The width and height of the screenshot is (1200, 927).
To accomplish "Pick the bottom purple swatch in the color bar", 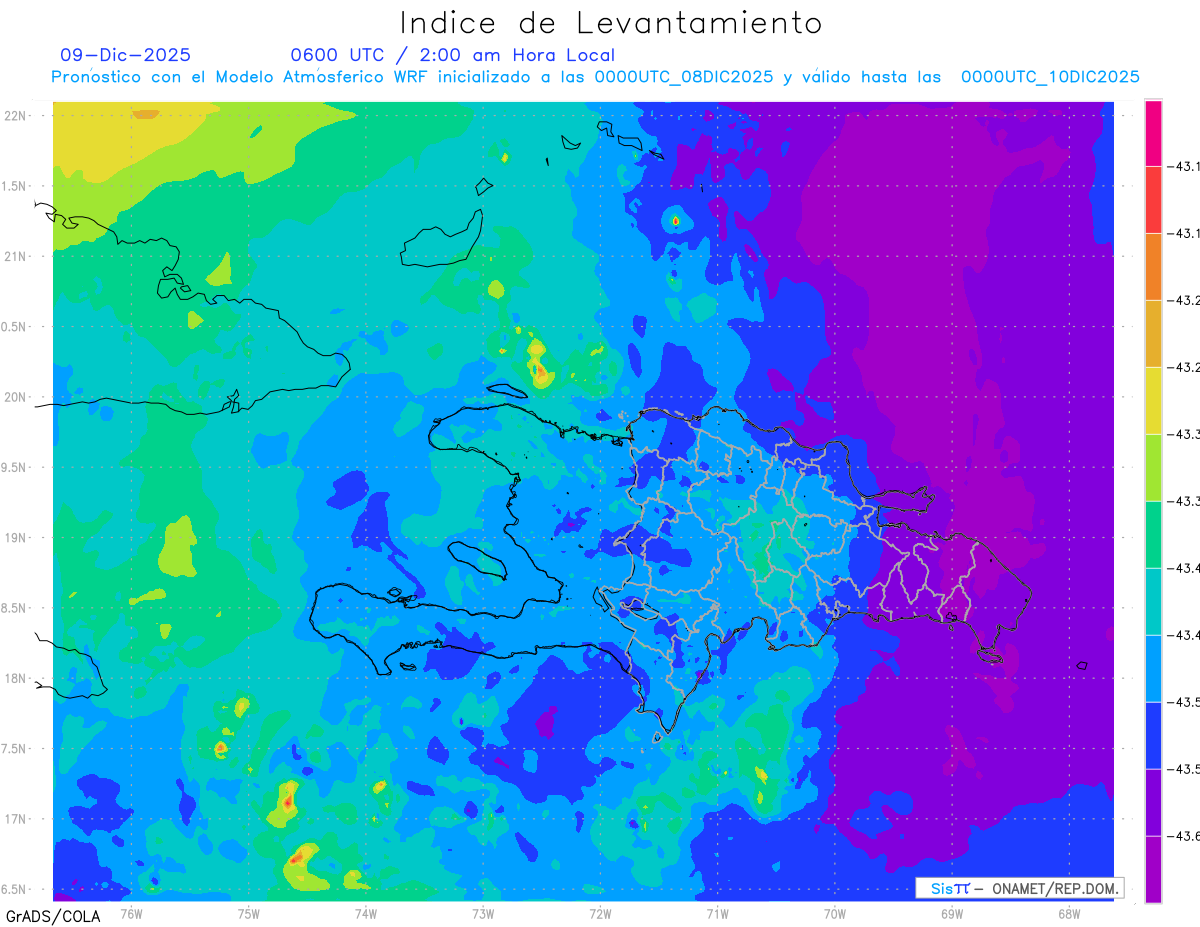I will click(1153, 870).
